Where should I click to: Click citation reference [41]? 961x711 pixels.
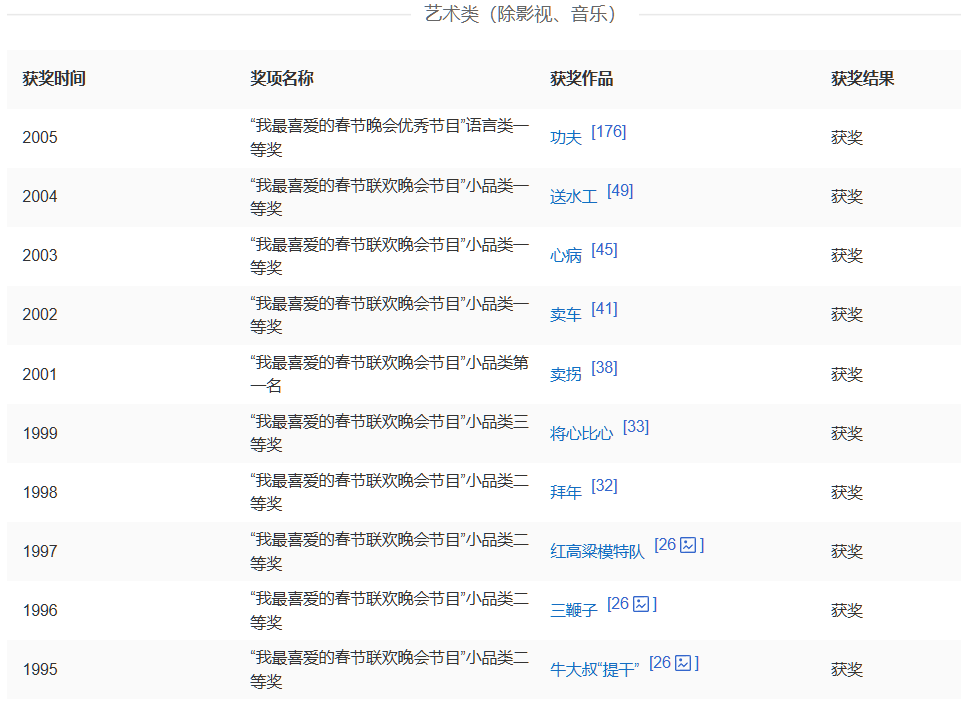(x=604, y=309)
